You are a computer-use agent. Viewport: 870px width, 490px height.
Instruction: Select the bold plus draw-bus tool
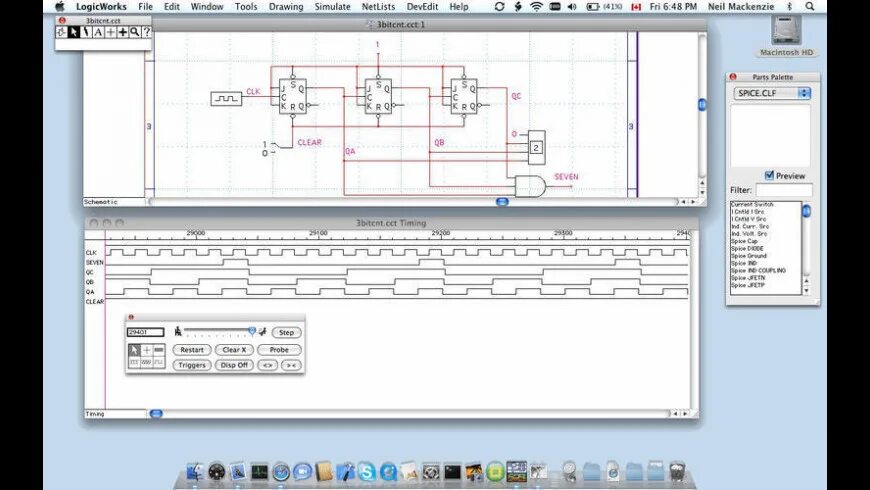[123, 32]
